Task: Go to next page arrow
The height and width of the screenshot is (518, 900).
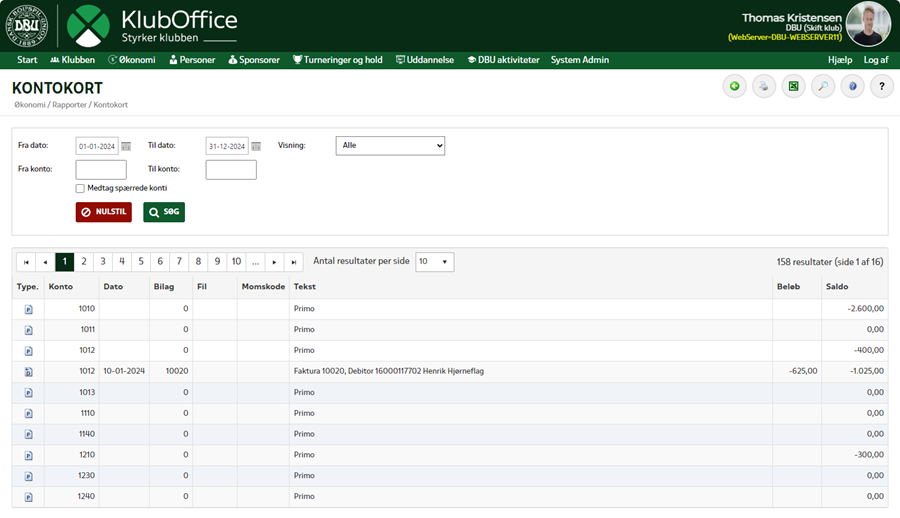Action: click(274, 262)
